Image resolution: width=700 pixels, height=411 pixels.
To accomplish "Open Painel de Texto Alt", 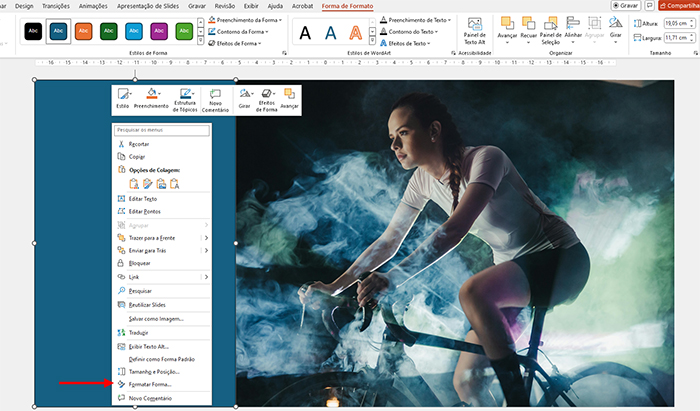I will coord(475,31).
